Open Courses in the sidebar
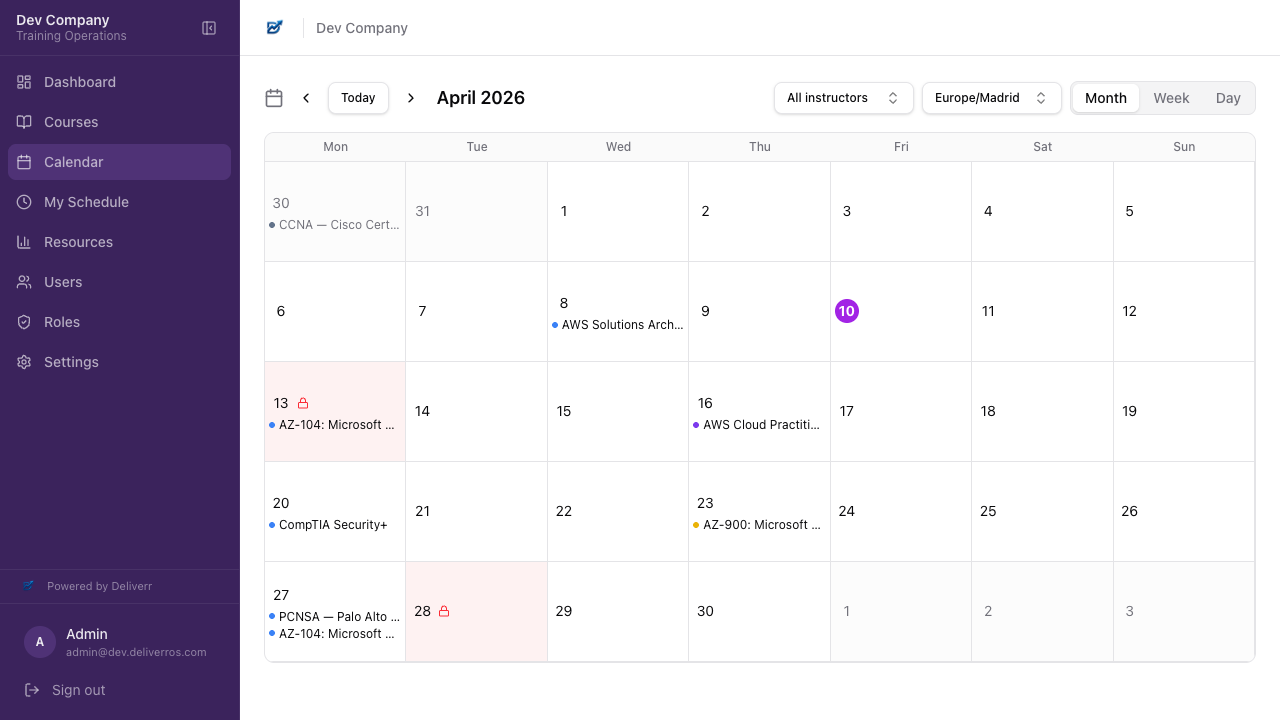 click(119, 122)
